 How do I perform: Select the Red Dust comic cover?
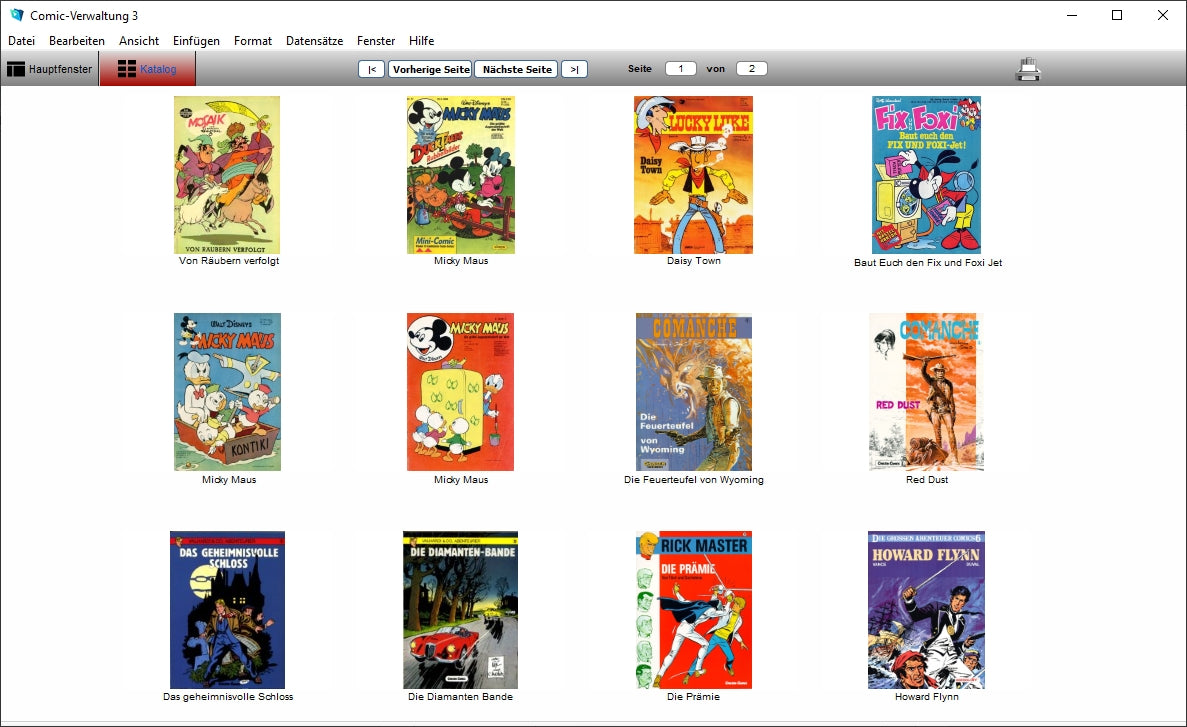[x=926, y=391]
